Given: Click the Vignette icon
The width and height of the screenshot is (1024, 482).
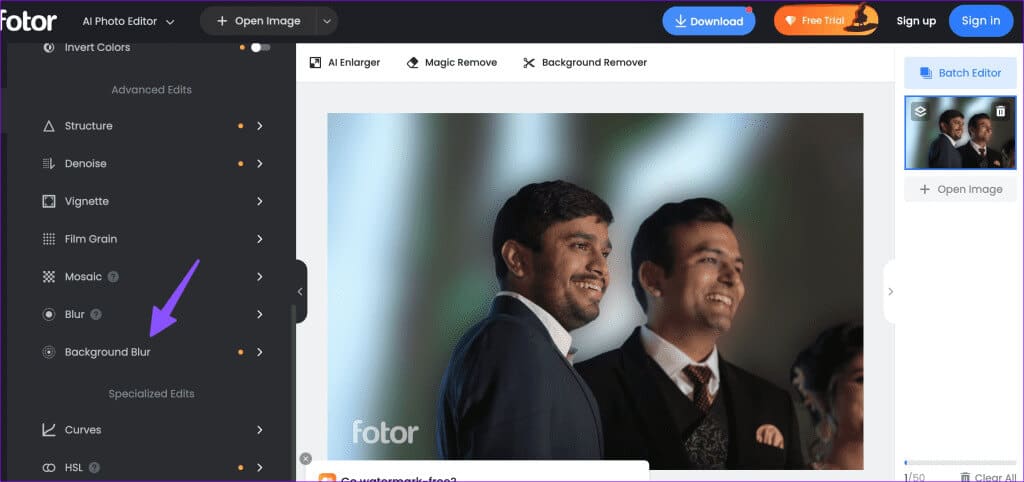Looking at the screenshot, I should pos(48,201).
